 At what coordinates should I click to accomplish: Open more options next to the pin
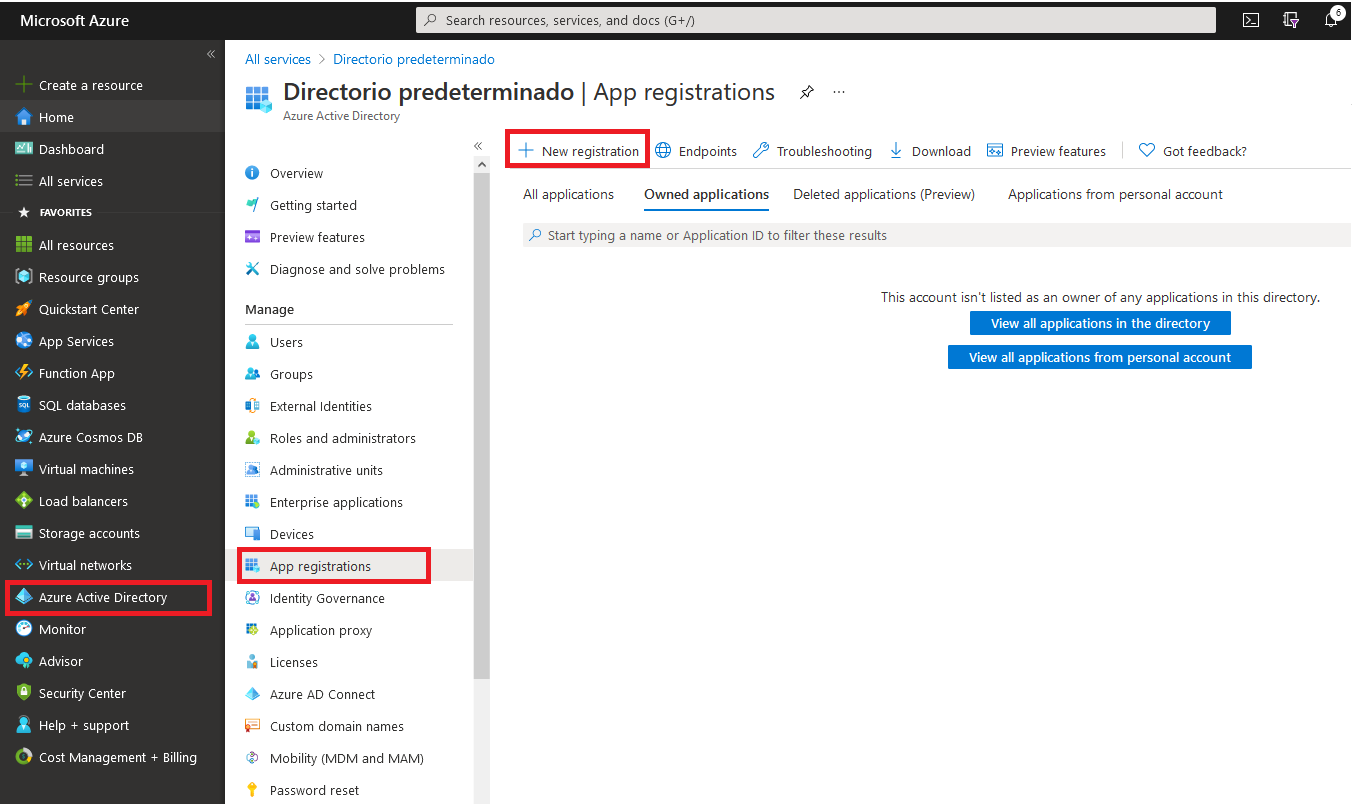pyautogui.click(x=838, y=91)
